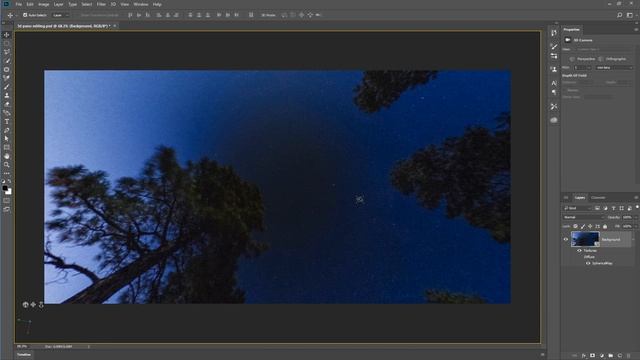Click the background color swatch
This screenshot has height=360, width=640.
[9, 192]
